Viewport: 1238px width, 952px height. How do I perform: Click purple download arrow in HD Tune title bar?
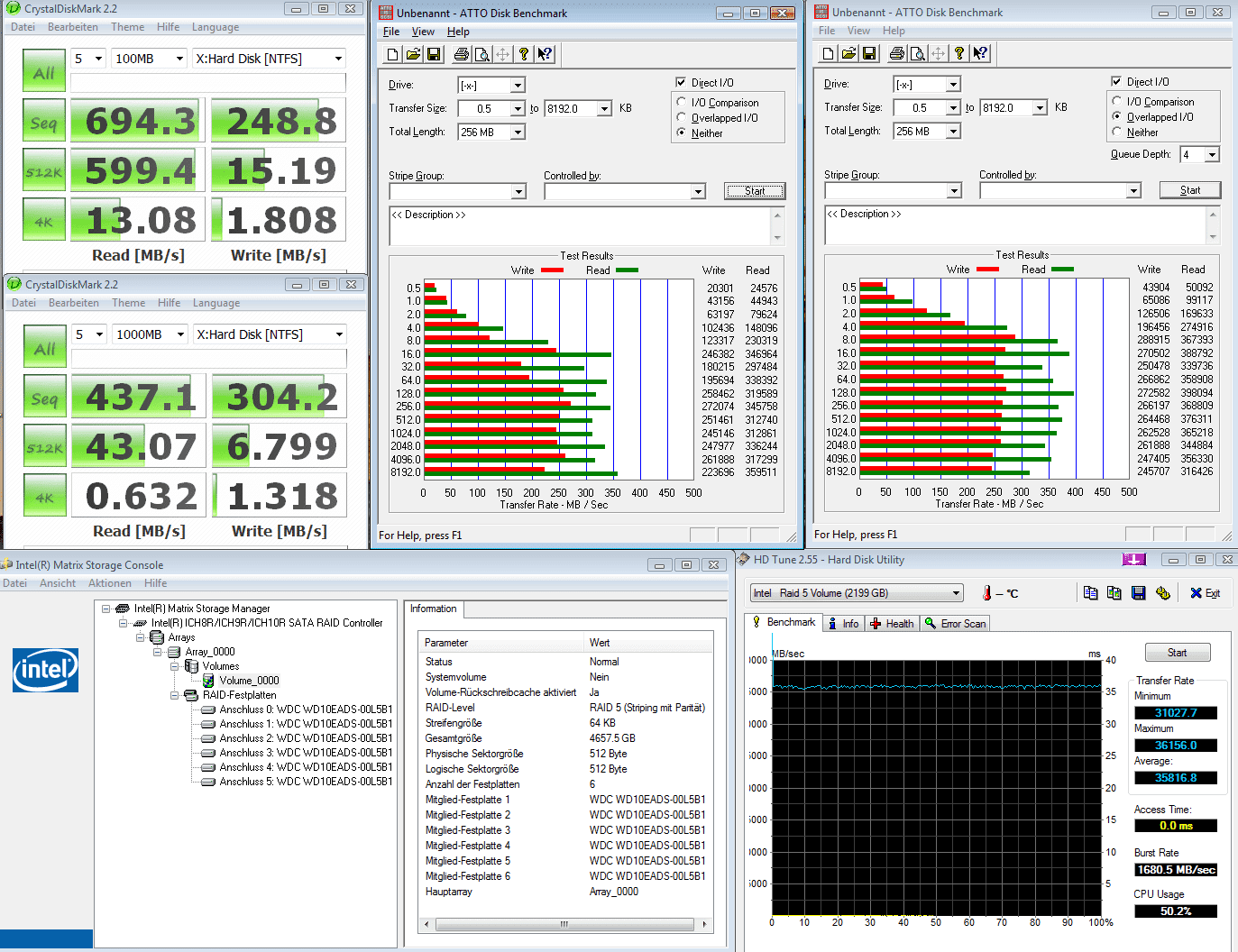(x=1134, y=560)
